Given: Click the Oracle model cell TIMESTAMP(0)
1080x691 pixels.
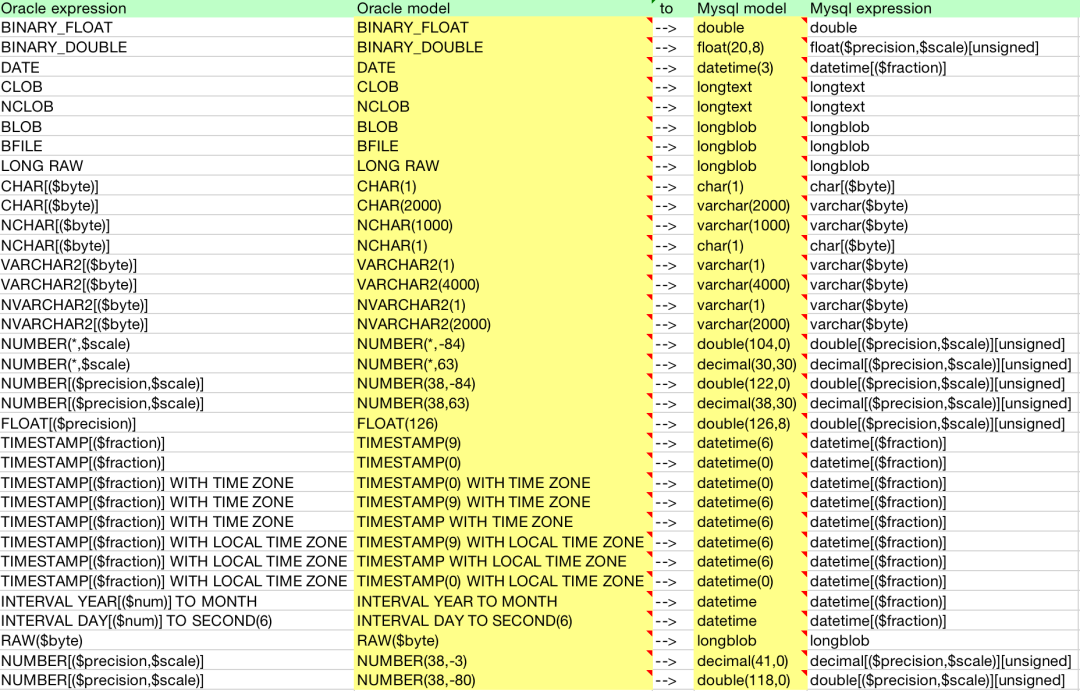Looking at the screenshot, I should click(x=503, y=463).
